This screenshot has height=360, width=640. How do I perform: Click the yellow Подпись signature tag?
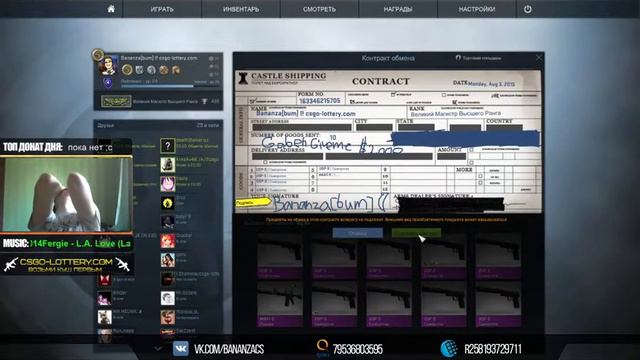(x=253, y=202)
